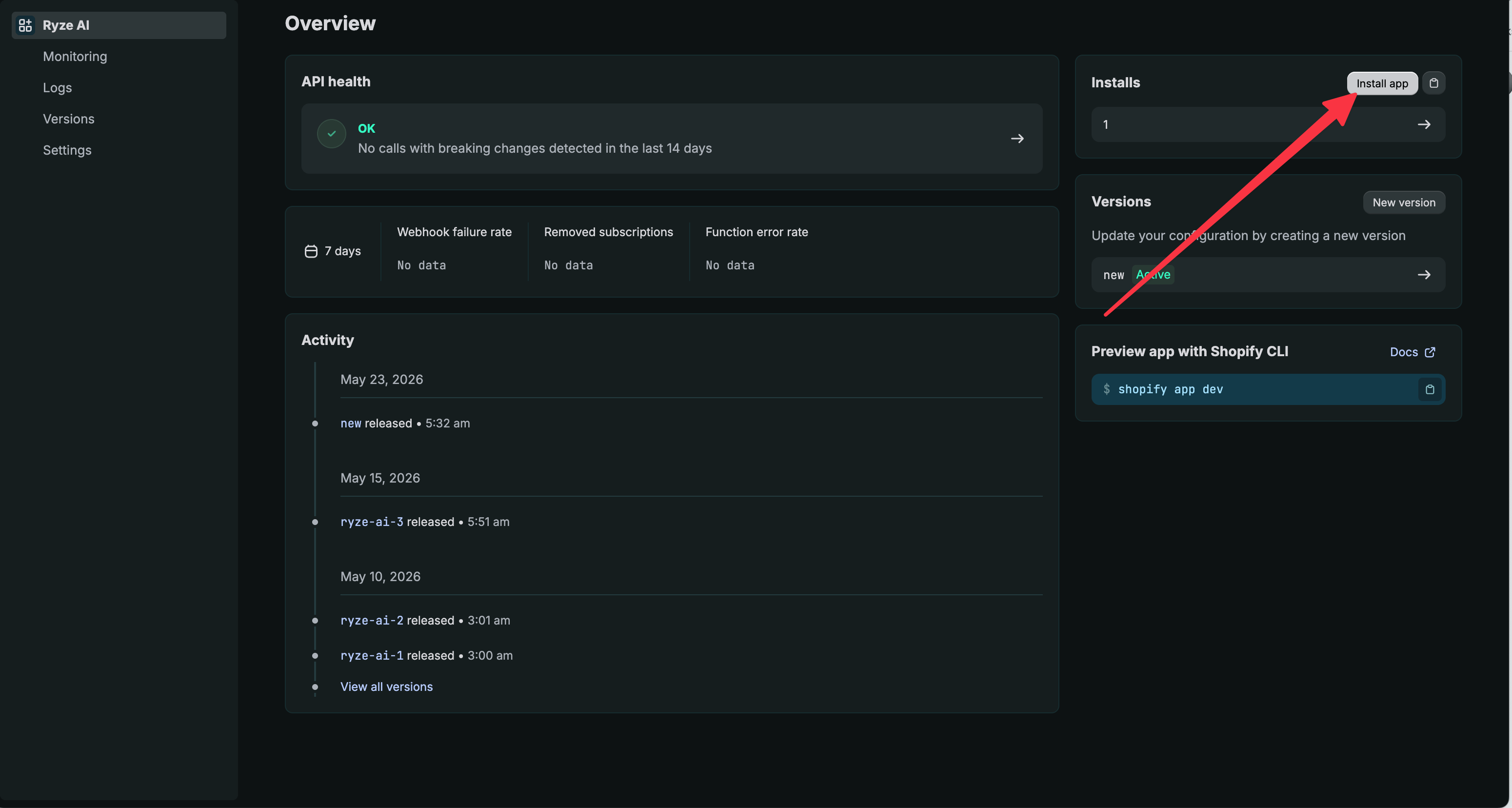Viewport: 1512px width, 808px height.
Task: Click View all versions link
Action: click(x=386, y=687)
